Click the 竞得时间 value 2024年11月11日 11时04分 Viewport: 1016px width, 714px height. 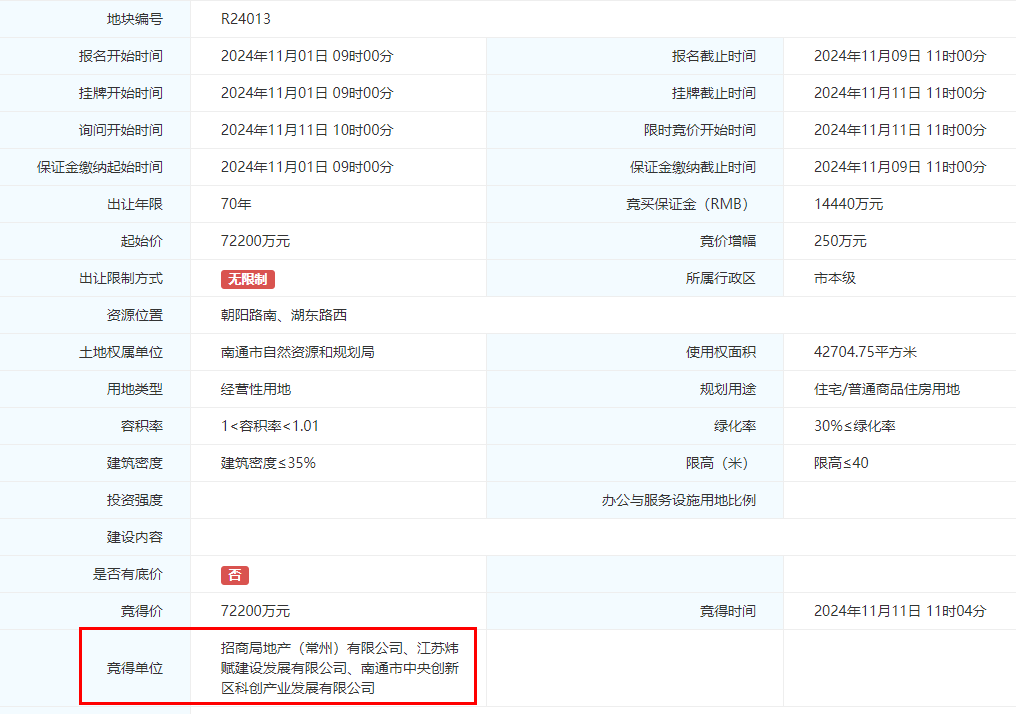click(900, 611)
